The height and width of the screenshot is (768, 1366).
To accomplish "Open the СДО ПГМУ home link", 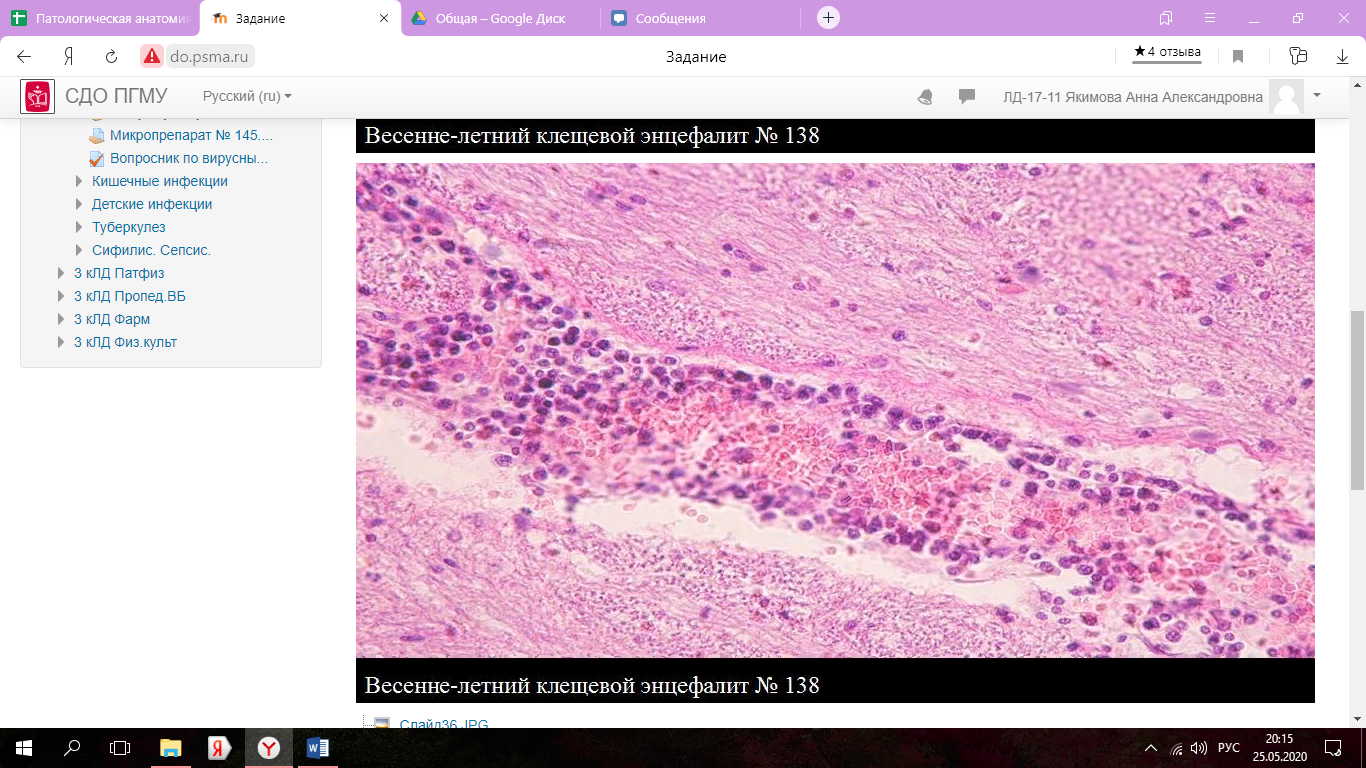I will (x=116, y=96).
